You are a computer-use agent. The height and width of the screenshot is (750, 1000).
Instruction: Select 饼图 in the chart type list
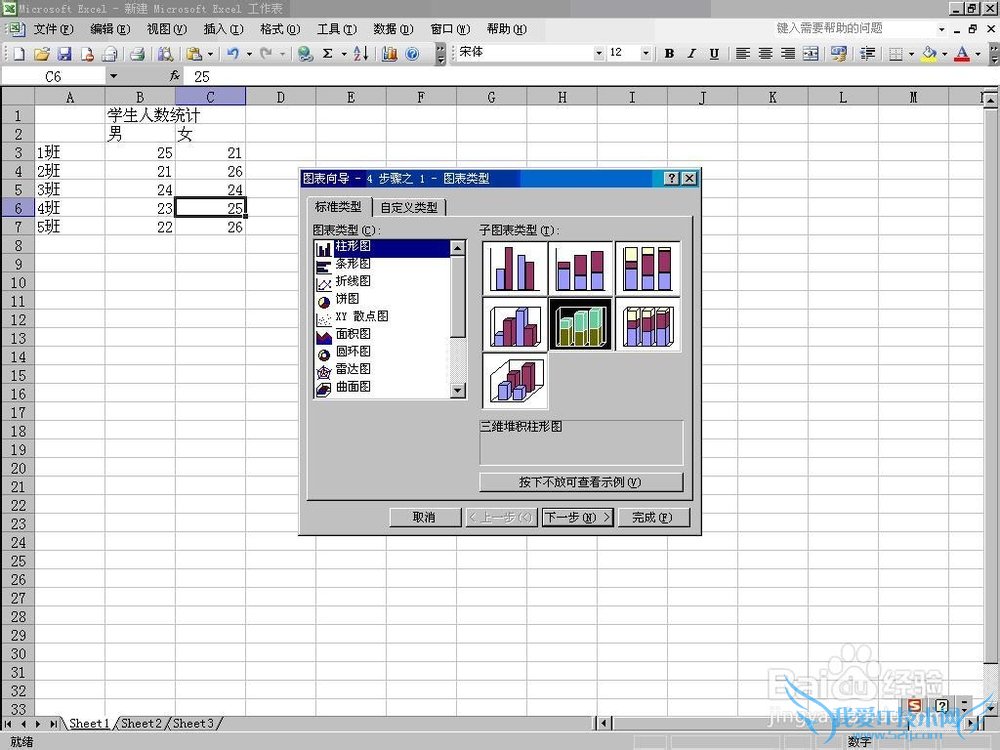click(347, 299)
